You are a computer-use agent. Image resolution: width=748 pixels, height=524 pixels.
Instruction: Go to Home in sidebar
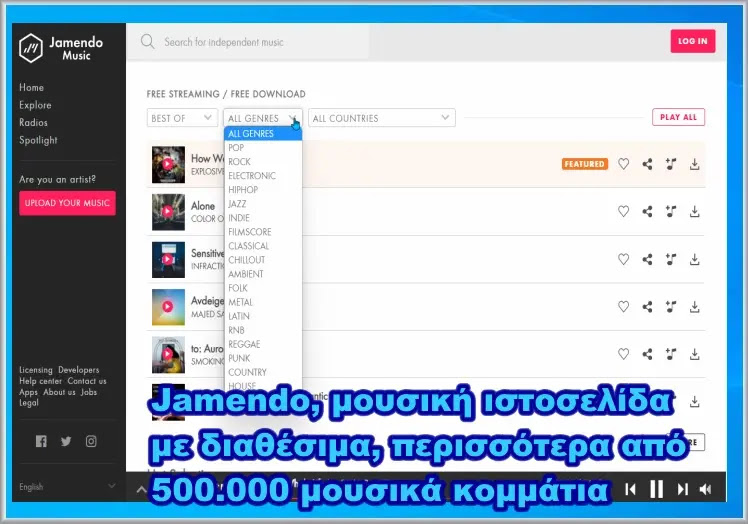point(31,87)
